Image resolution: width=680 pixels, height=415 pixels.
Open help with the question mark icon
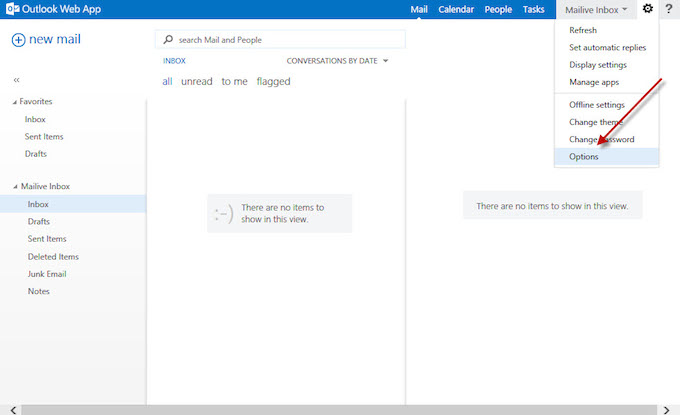coord(668,9)
